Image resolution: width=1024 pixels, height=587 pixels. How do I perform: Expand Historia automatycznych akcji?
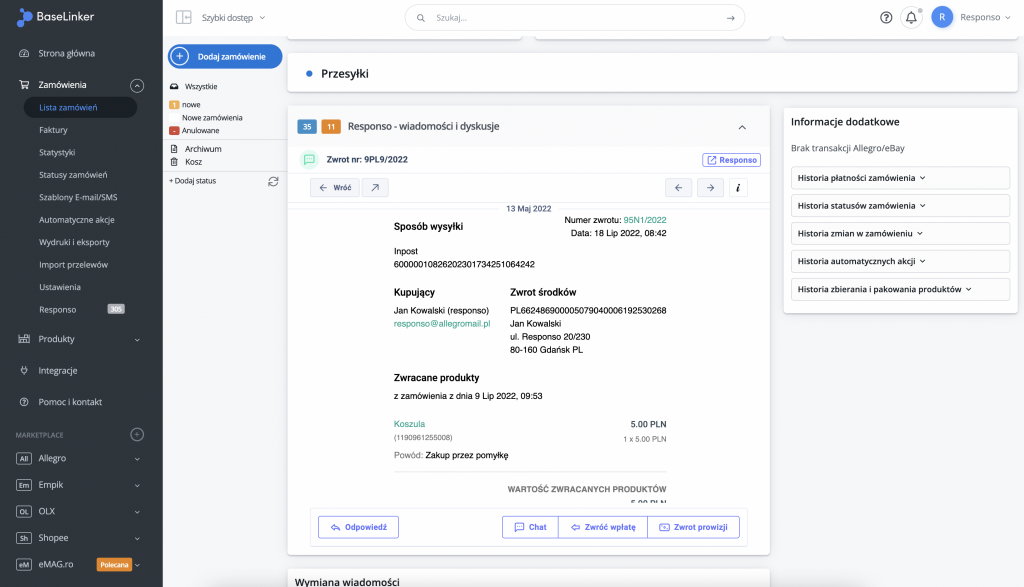[900, 261]
